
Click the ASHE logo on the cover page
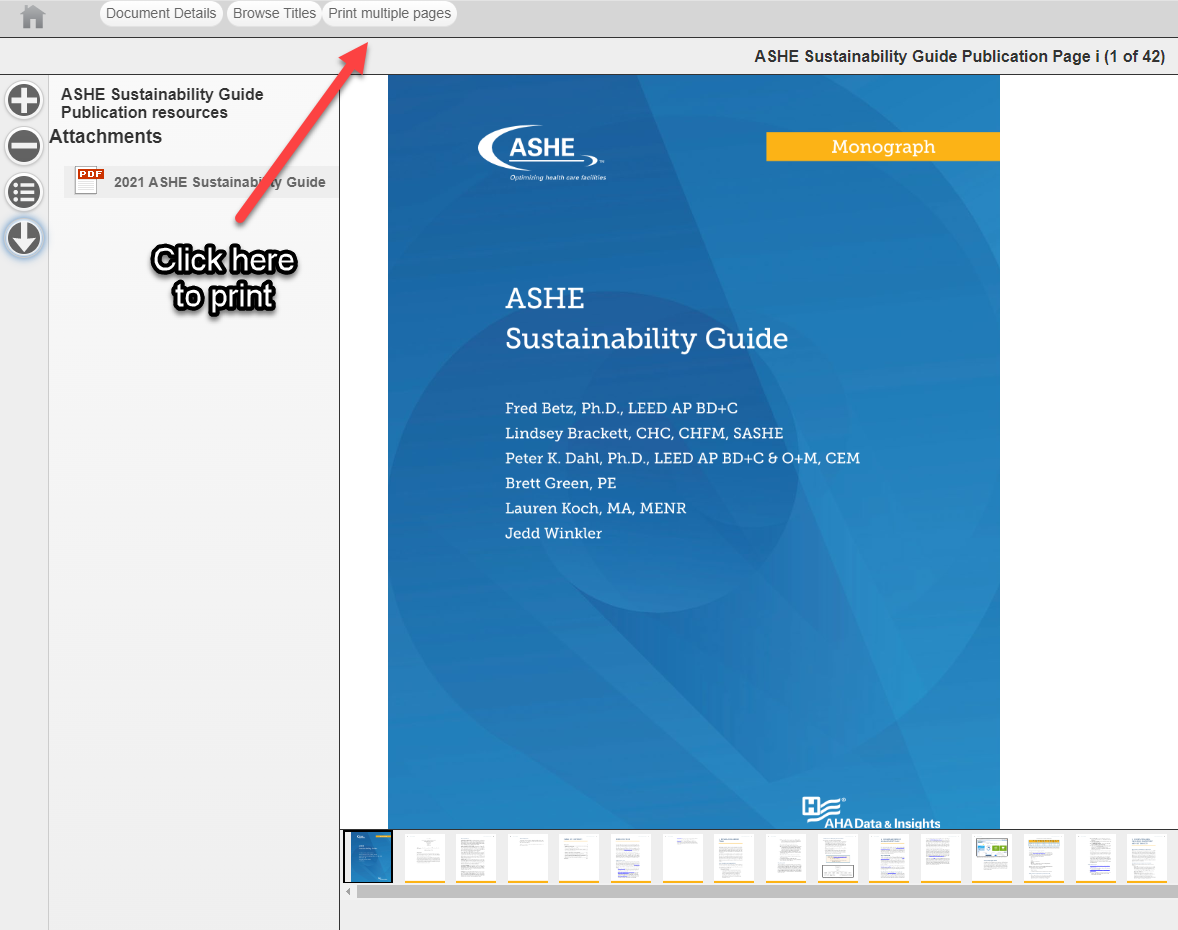coord(541,148)
